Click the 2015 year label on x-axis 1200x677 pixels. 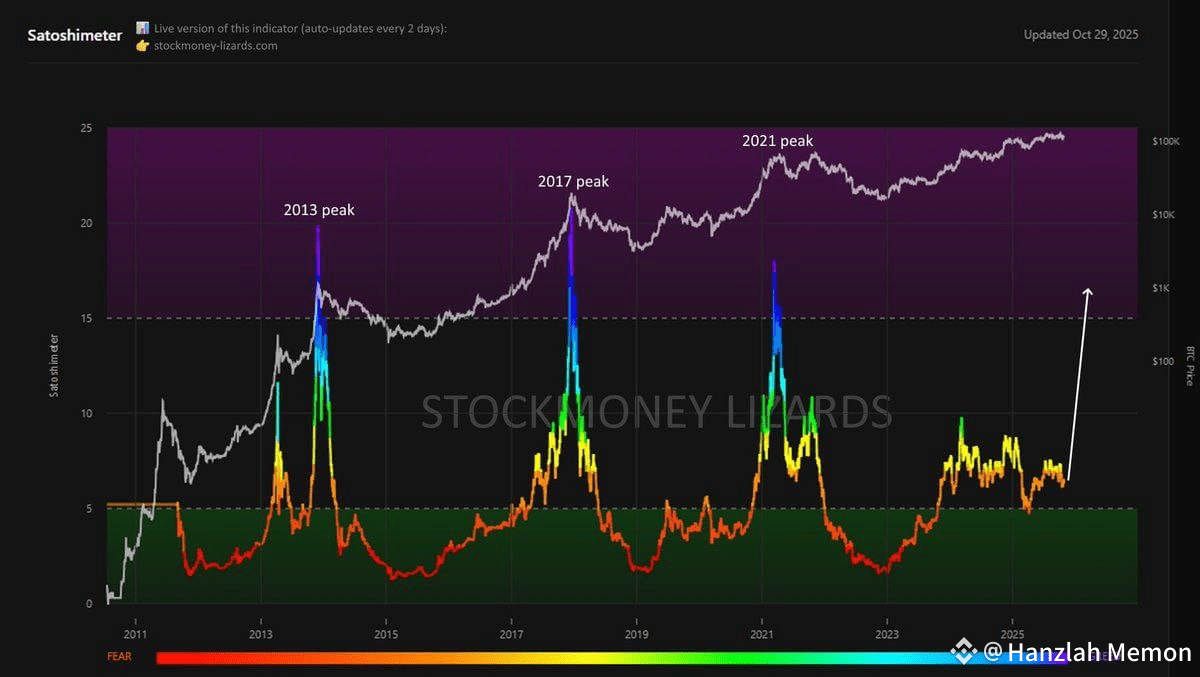coord(386,634)
